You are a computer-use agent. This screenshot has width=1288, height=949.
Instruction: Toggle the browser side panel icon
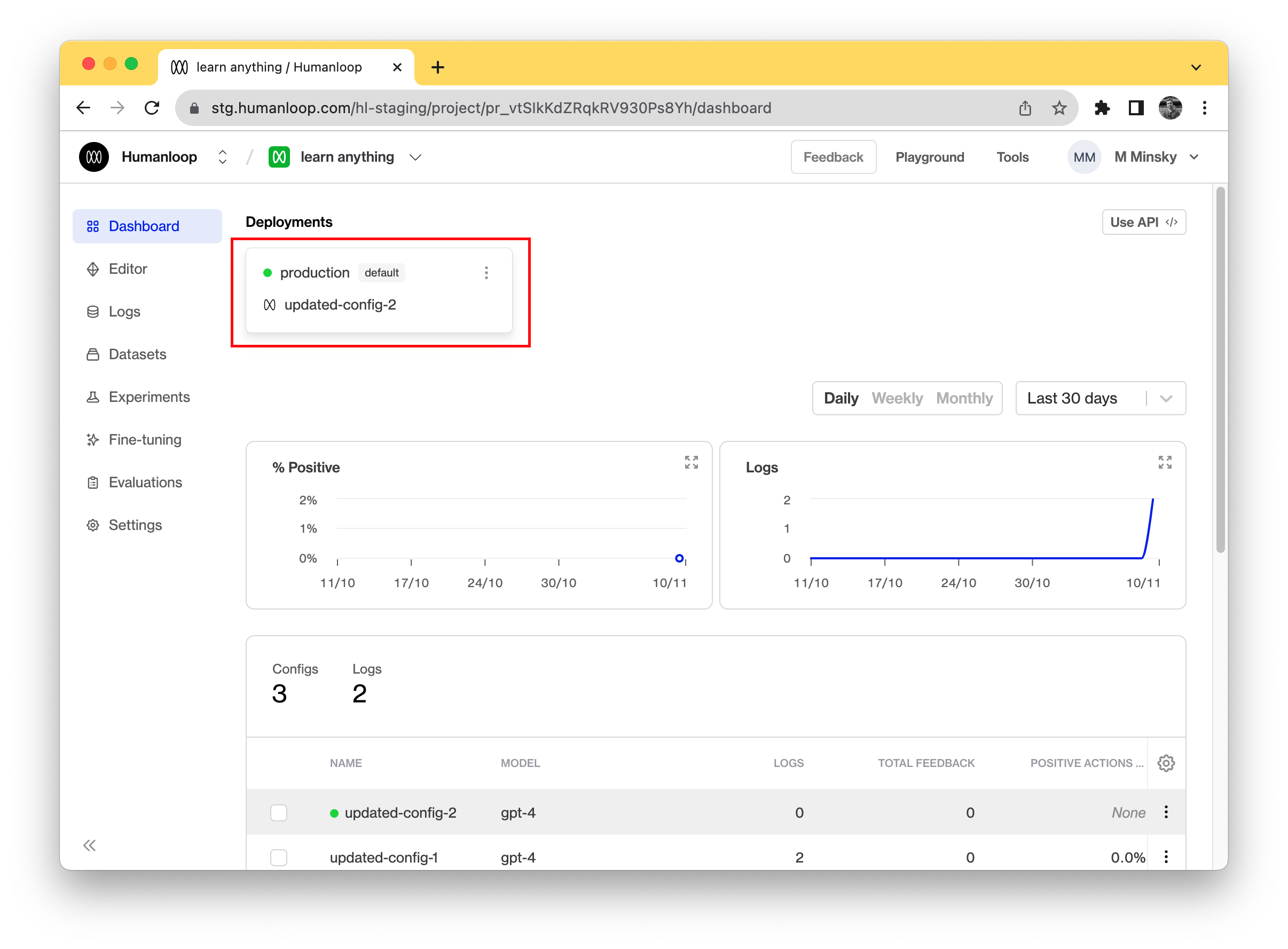coord(1136,107)
